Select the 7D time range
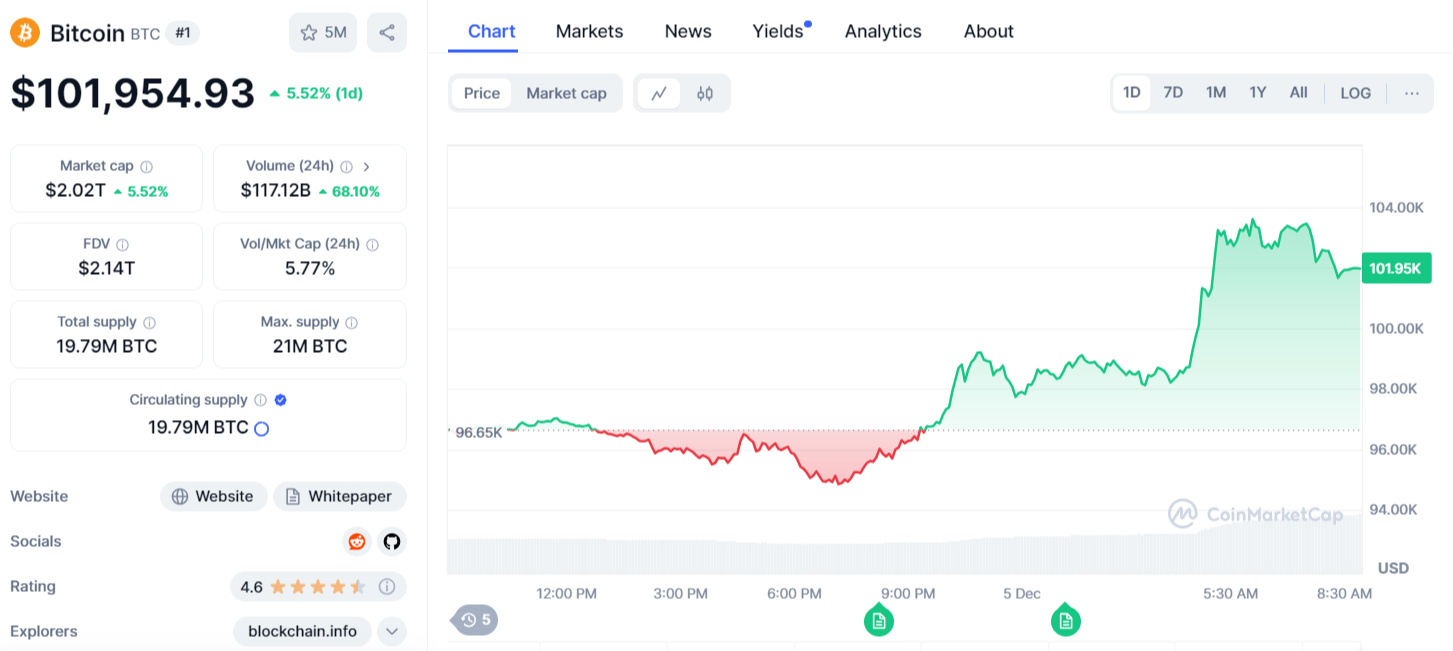 1173,93
